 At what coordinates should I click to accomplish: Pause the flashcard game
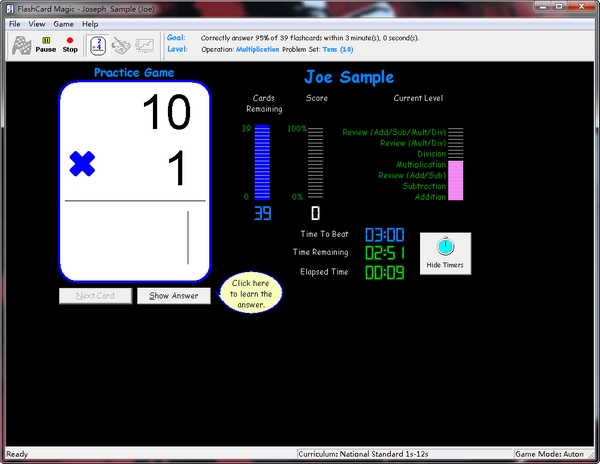[x=46, y=44]
